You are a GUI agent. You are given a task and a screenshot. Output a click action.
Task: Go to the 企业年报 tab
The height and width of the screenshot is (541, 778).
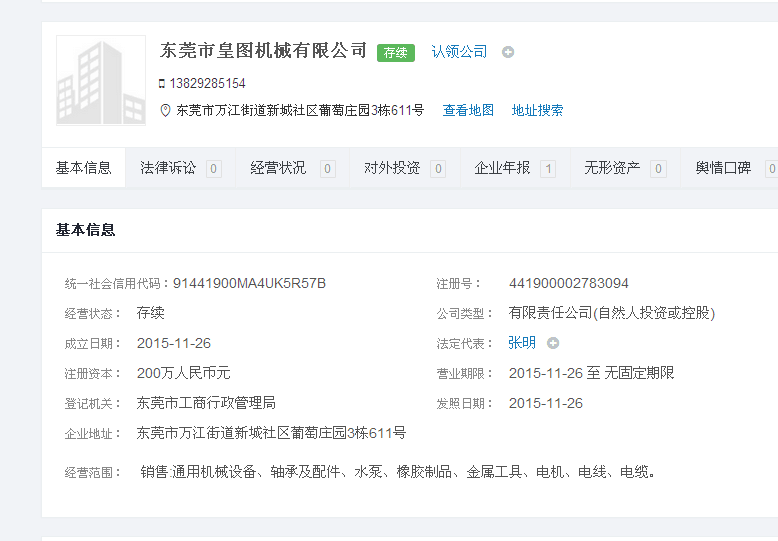[x=502, y=168]
